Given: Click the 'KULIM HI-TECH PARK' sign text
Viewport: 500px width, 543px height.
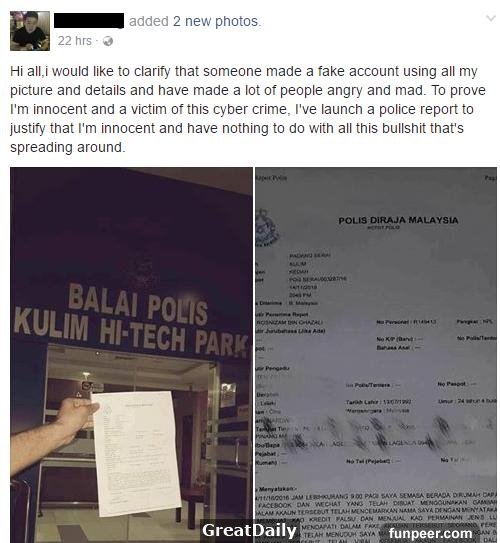Looking at the screenshot, I should pos(131,332).
